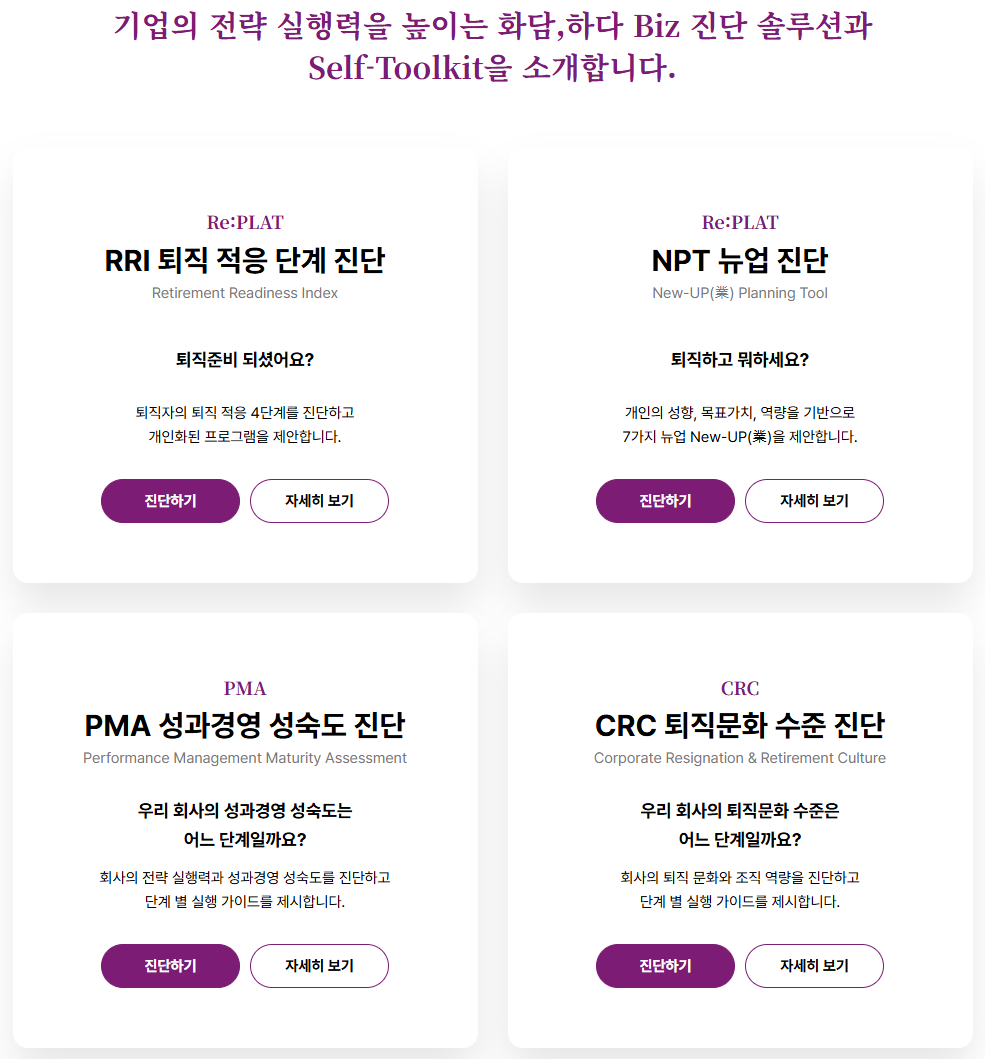Select the 'CRC 퇴직문화 수준 진단' heading
Image resolution: width=985 pixels, height=1059 pixels.
coord(739,726)
